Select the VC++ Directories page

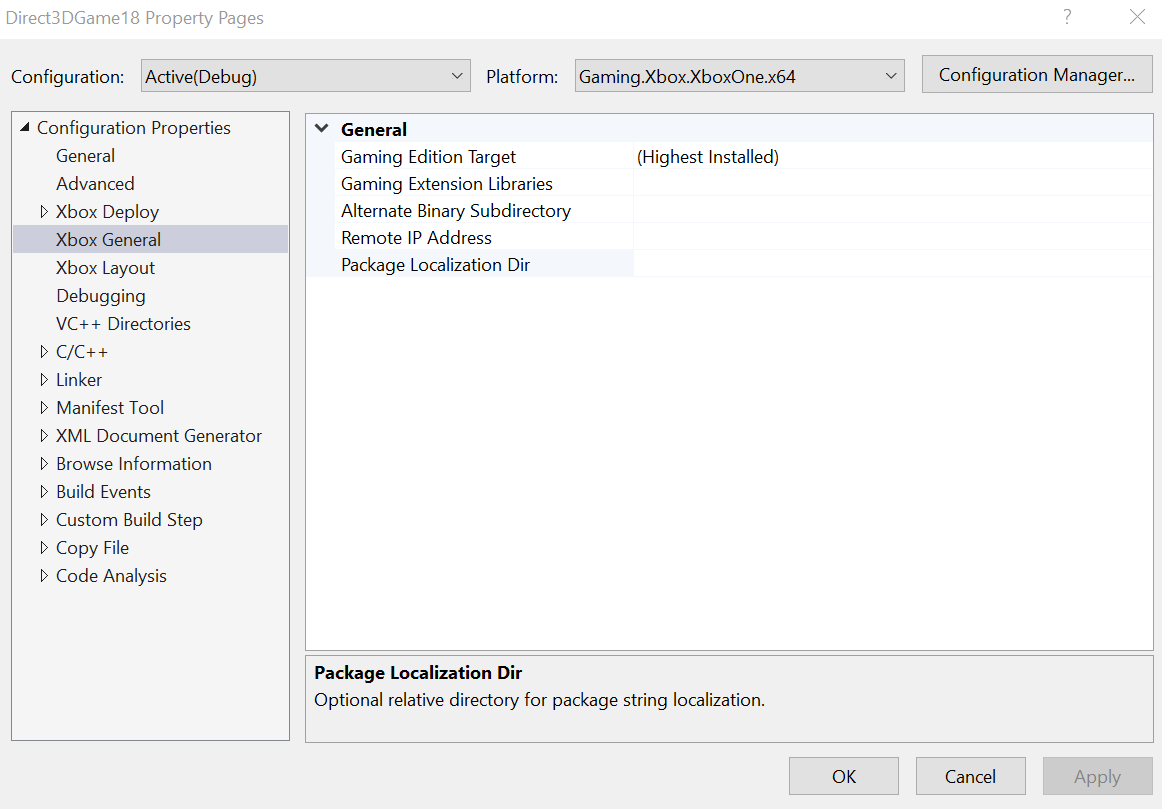tap(123, 324)
